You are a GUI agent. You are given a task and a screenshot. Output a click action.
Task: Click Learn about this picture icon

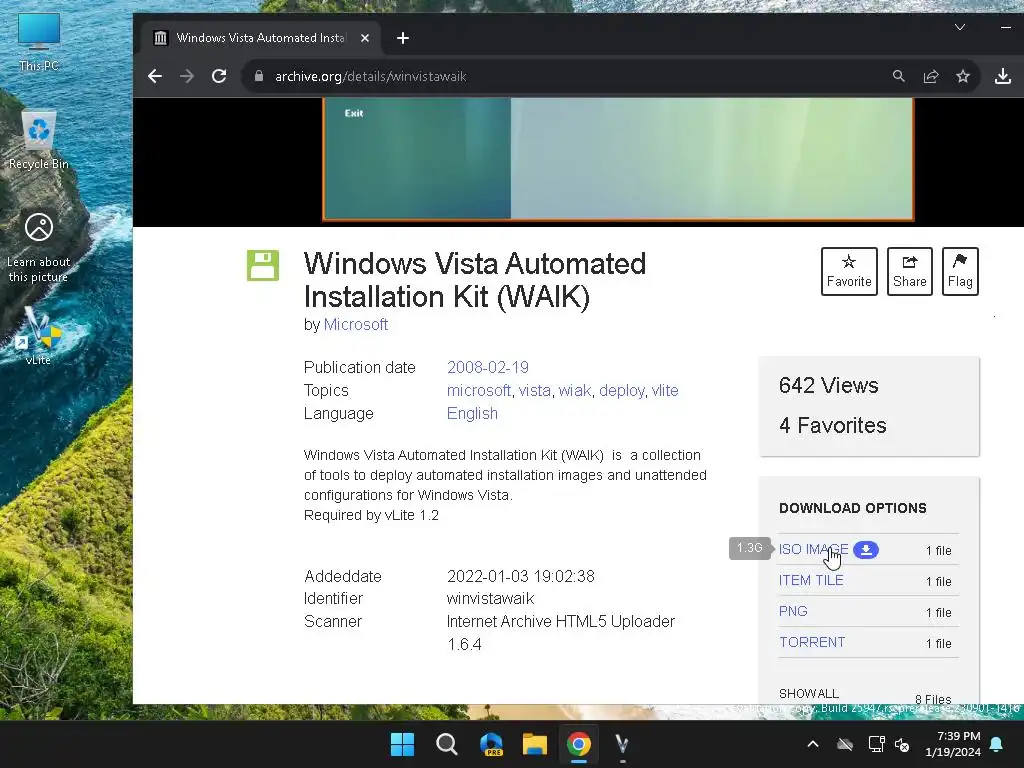39,247
